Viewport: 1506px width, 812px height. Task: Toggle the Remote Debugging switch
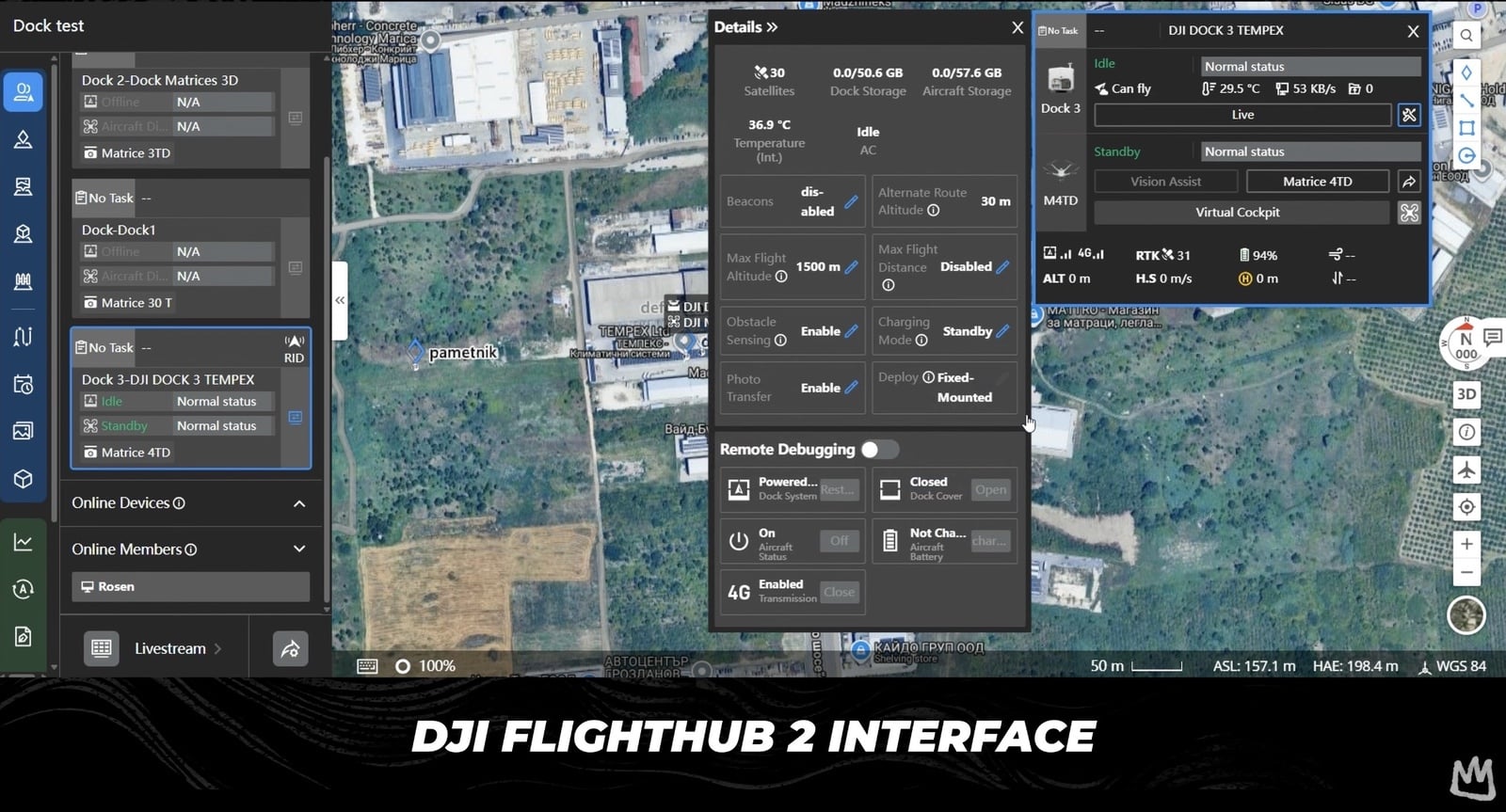[879, 450]
